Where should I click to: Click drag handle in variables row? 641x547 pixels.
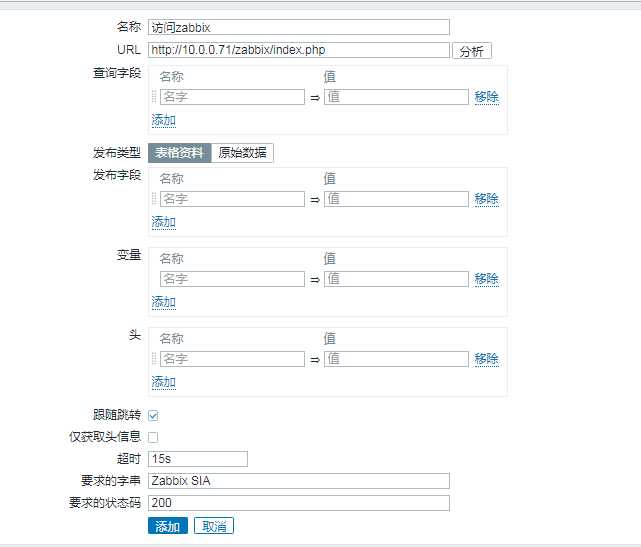pyautogui.click(x=154, y=279)
